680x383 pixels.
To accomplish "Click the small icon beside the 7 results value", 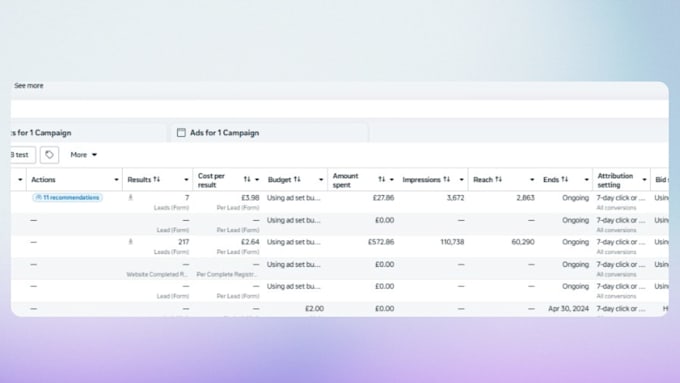I will point(130,197).
